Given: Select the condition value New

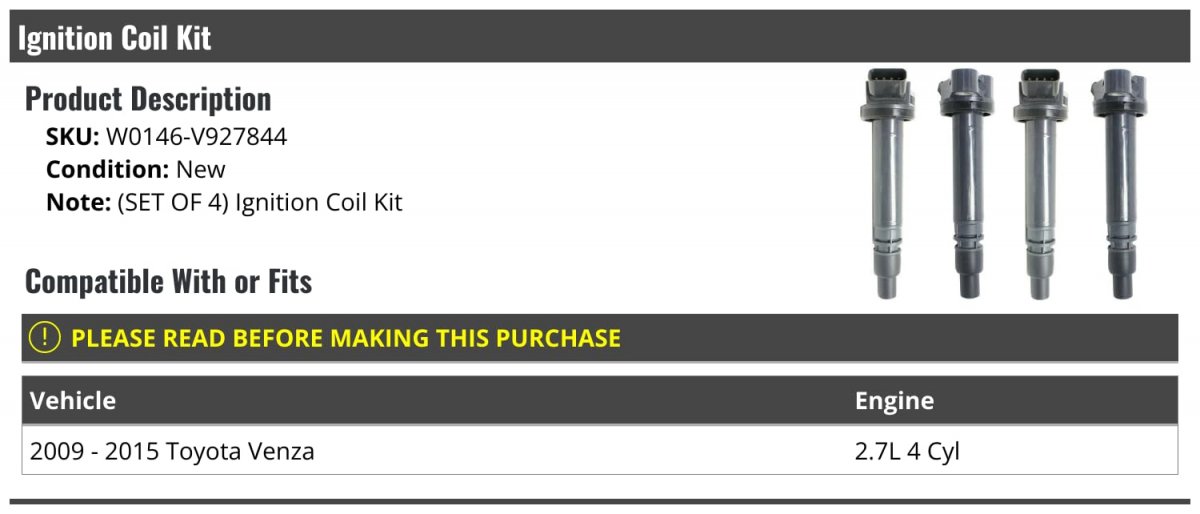Looking at the screenshot, I should [201, 170].
